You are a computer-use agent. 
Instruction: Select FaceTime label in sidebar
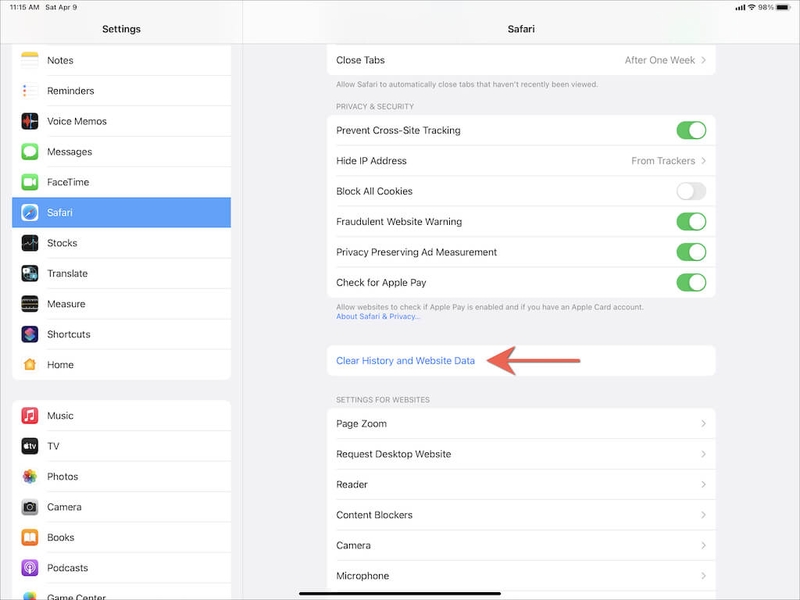pos(68,182)
